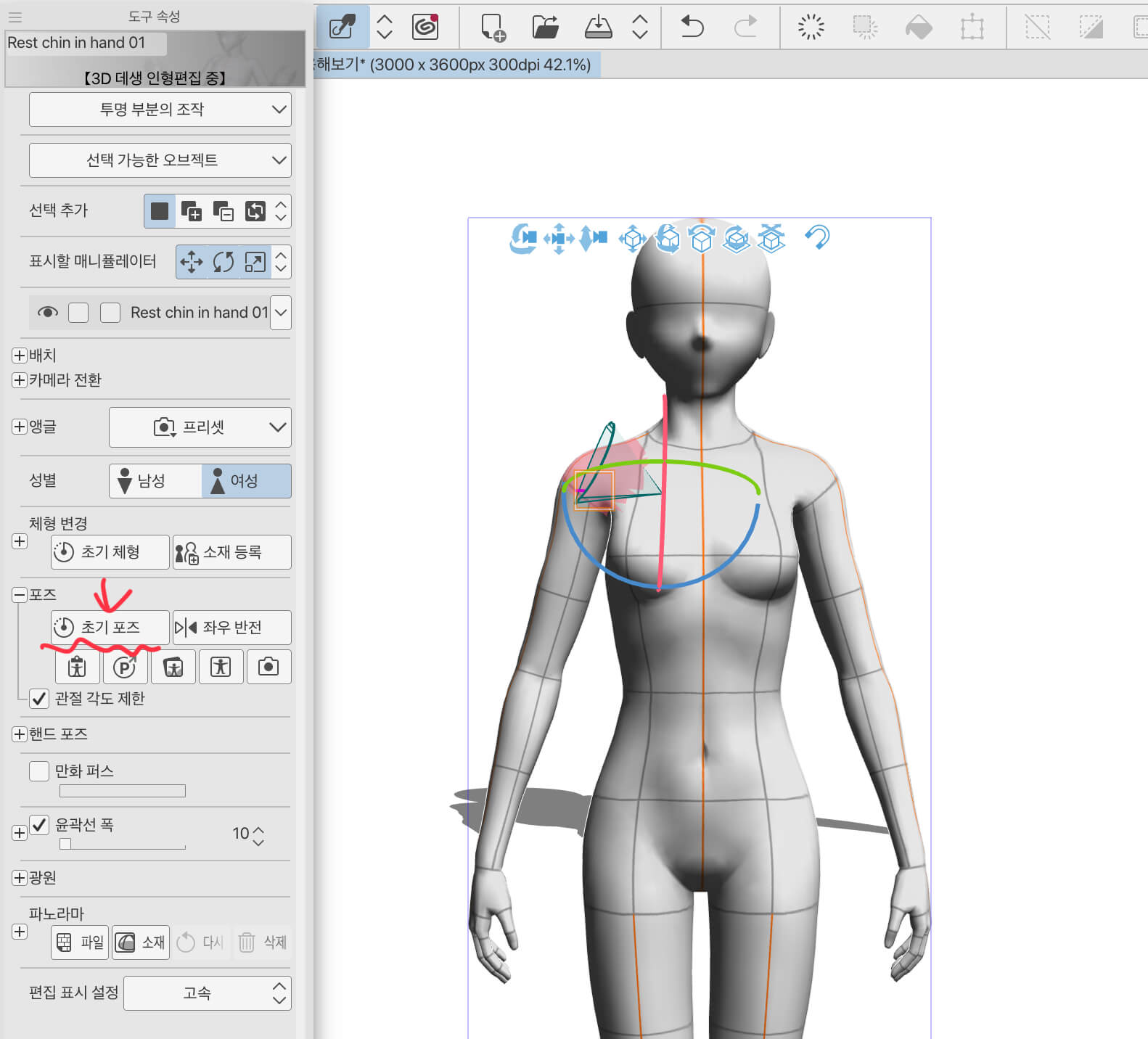This screenshot has width=1148, height=1039.
Task: Click 좌우 반전 flip button
Action: click(232, 628)
